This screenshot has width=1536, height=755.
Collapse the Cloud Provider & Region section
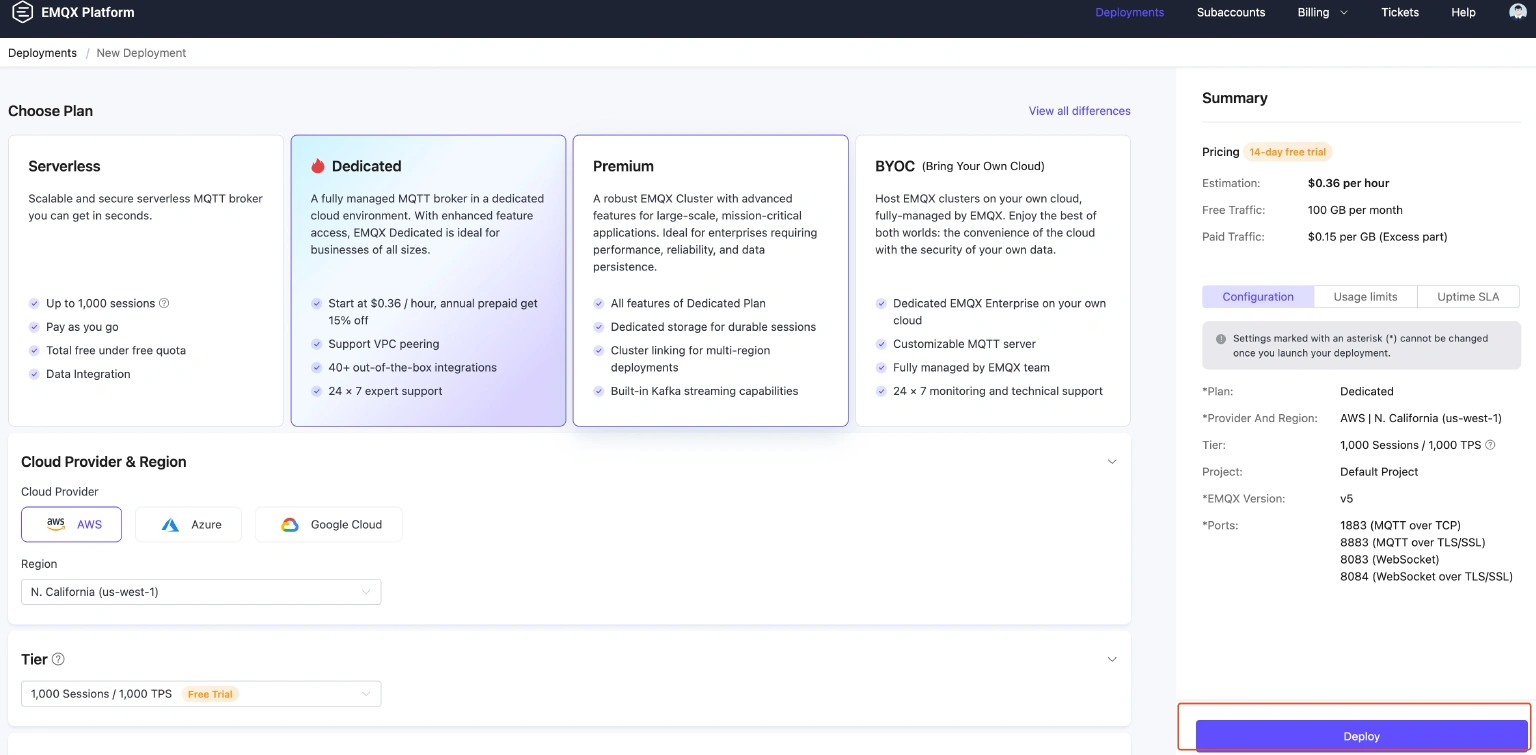1111,462
